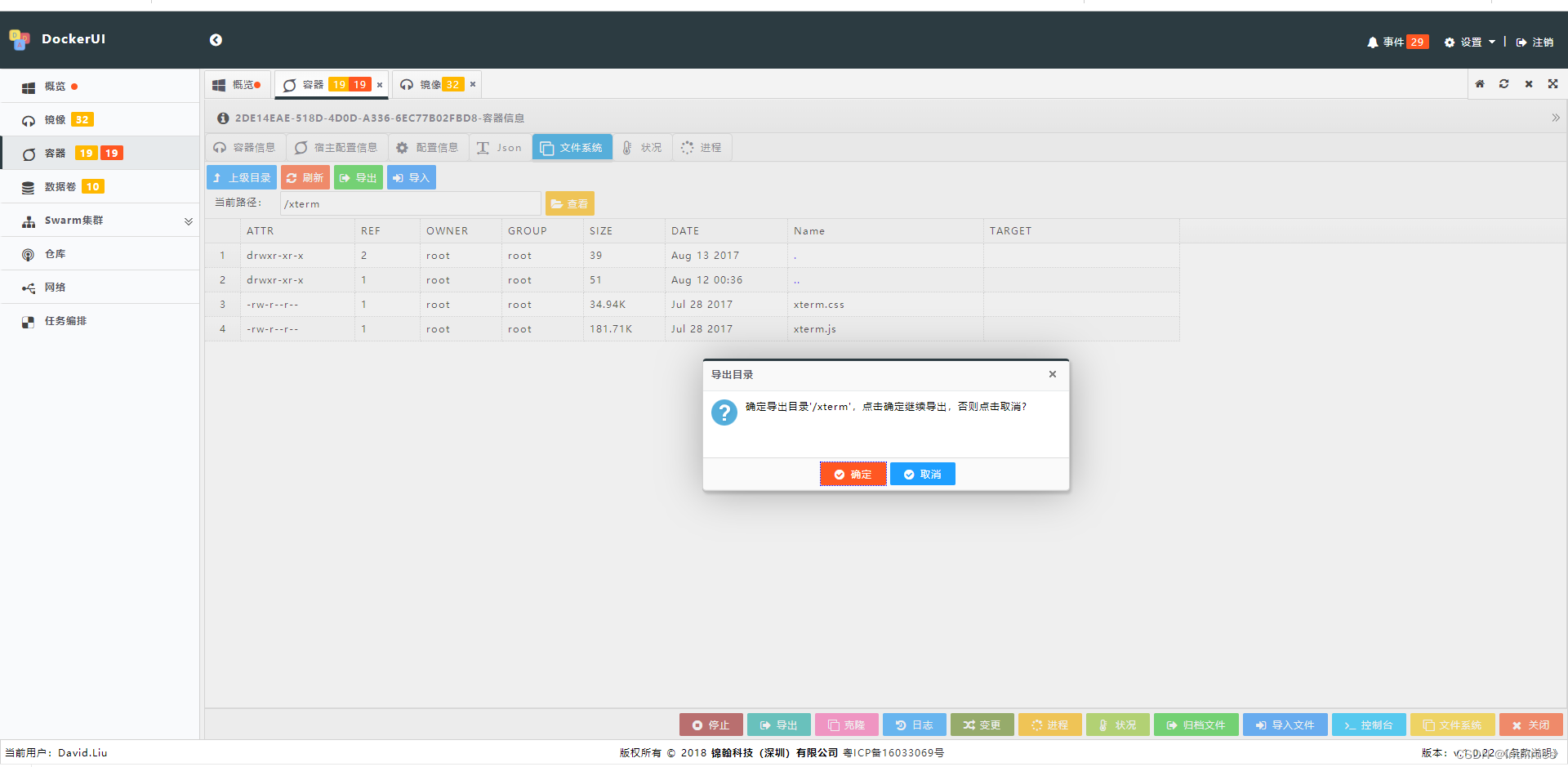1568x767 pixels.
Task: Click the yellow 查看 button
Action: point(570,203)
